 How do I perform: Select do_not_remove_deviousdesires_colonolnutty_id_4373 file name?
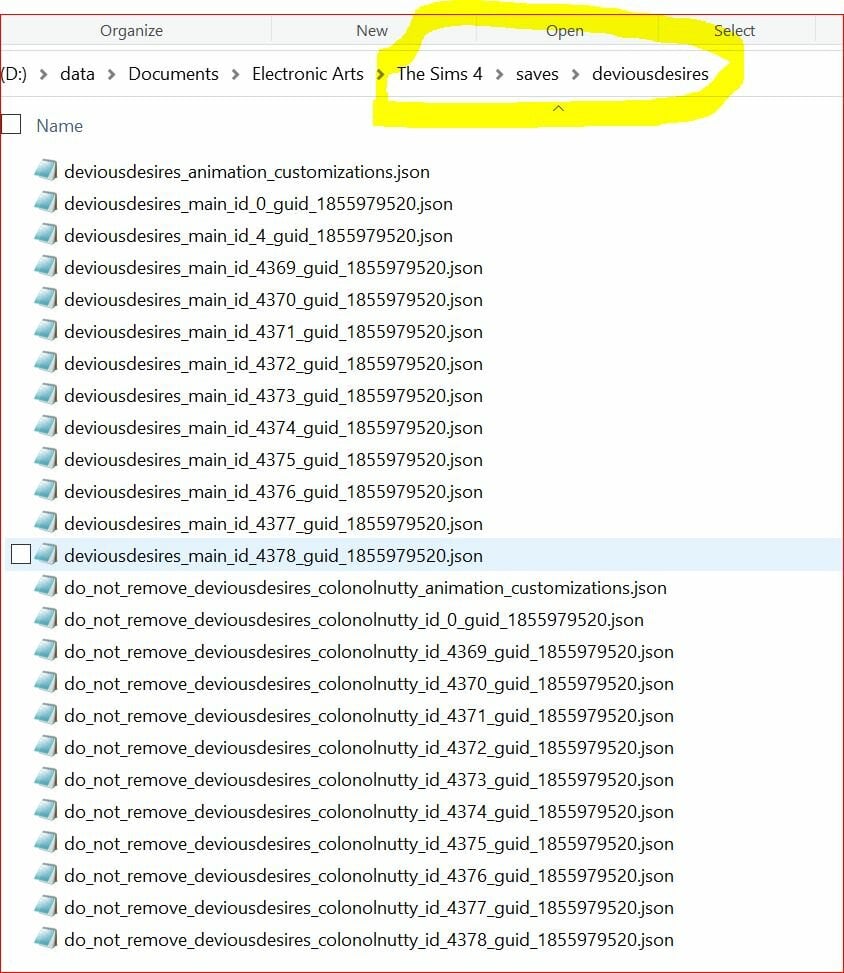point(369,780)
